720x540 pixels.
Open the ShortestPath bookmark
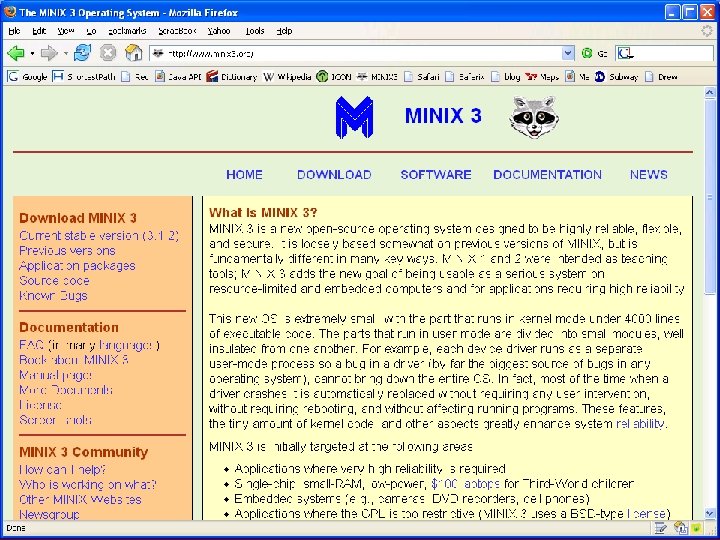click(84, 77)
